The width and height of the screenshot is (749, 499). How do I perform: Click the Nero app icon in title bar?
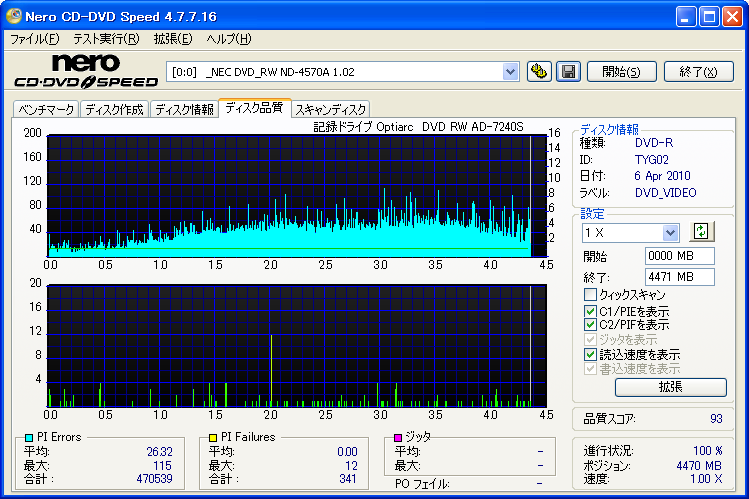[x=13, y=16]
